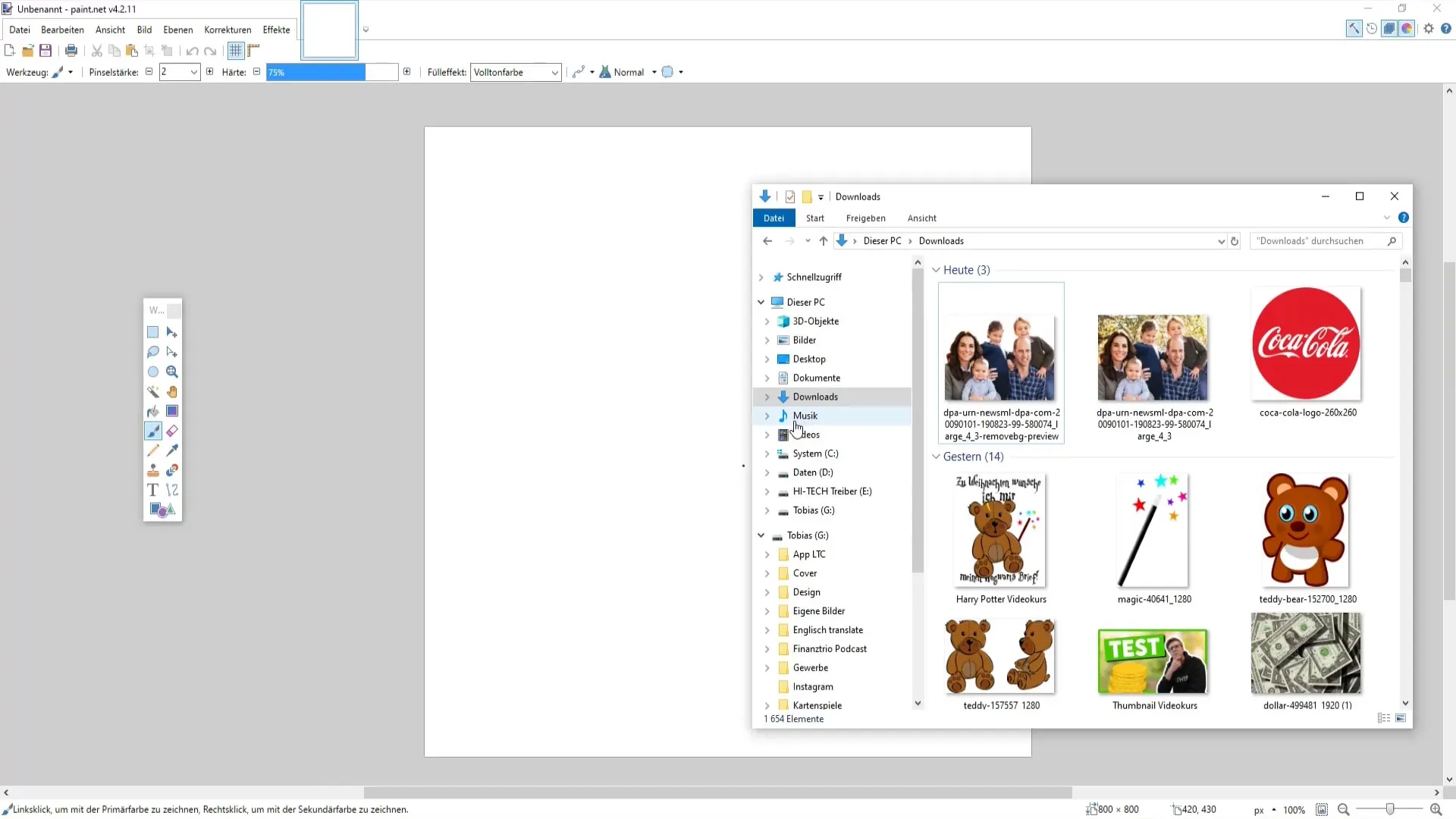Select the Zoom magnifier tool
This screenshot has height=819, width=1456.
172,372
